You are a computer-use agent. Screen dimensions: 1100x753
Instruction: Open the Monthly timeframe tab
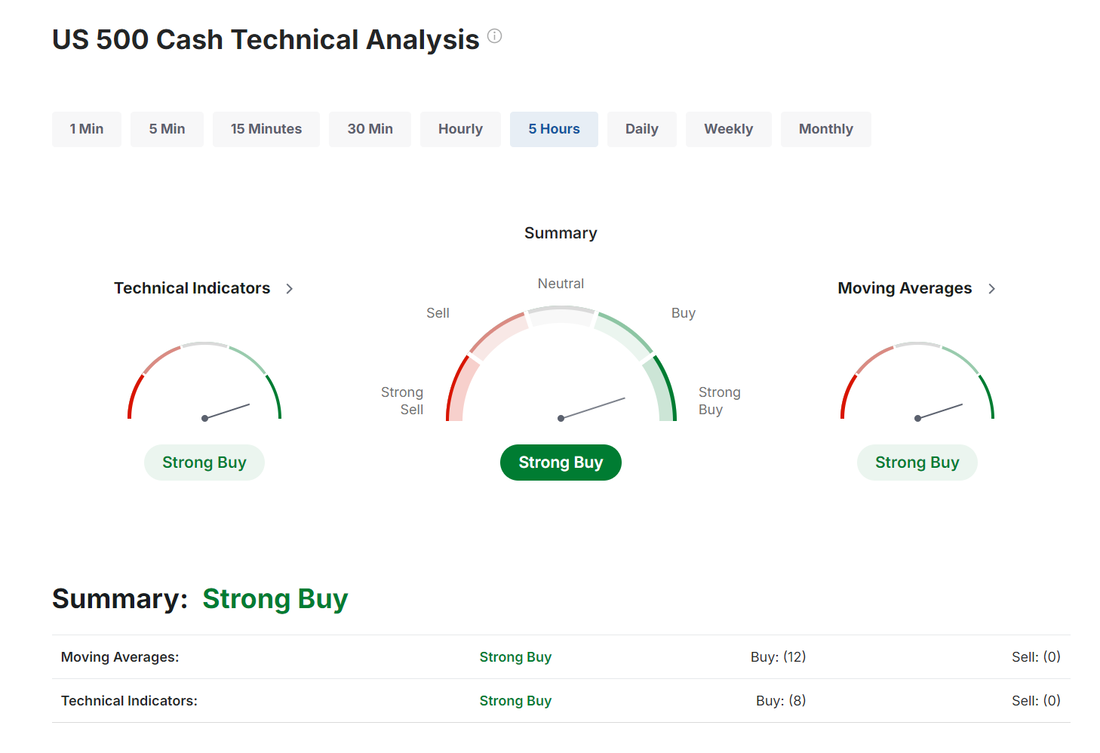tap(826, 129)
